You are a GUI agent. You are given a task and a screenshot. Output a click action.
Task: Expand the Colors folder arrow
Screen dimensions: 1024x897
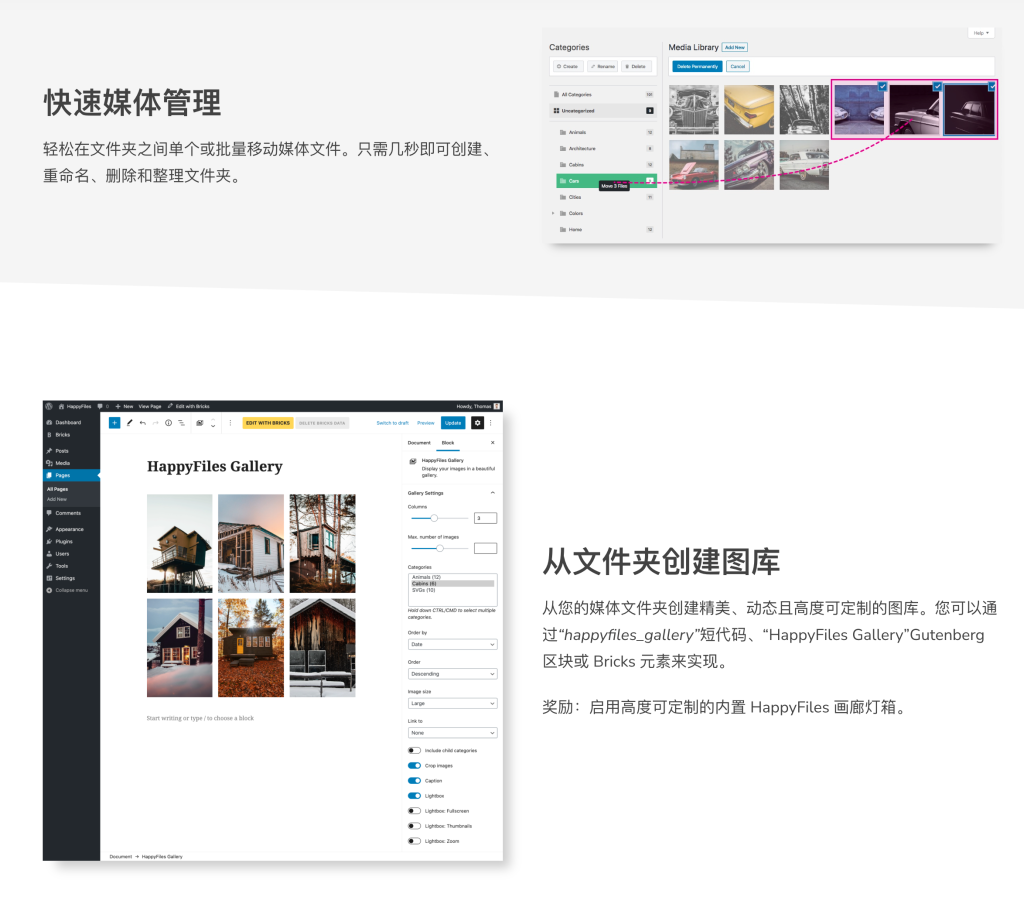coord(553,213)
